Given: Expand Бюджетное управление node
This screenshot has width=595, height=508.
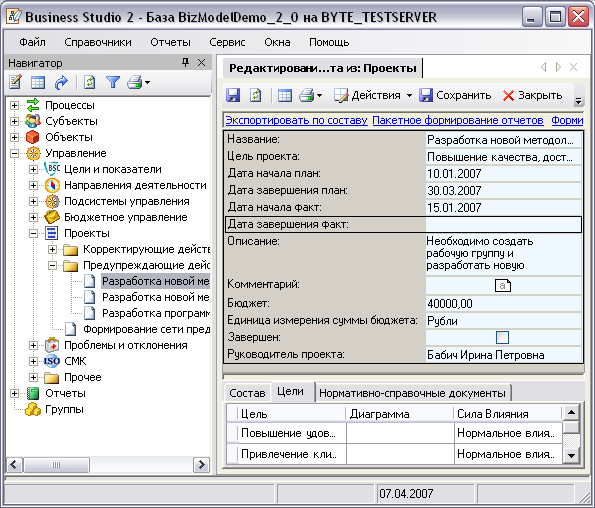Looking at the screenshot, I should (x=33, y=217).
